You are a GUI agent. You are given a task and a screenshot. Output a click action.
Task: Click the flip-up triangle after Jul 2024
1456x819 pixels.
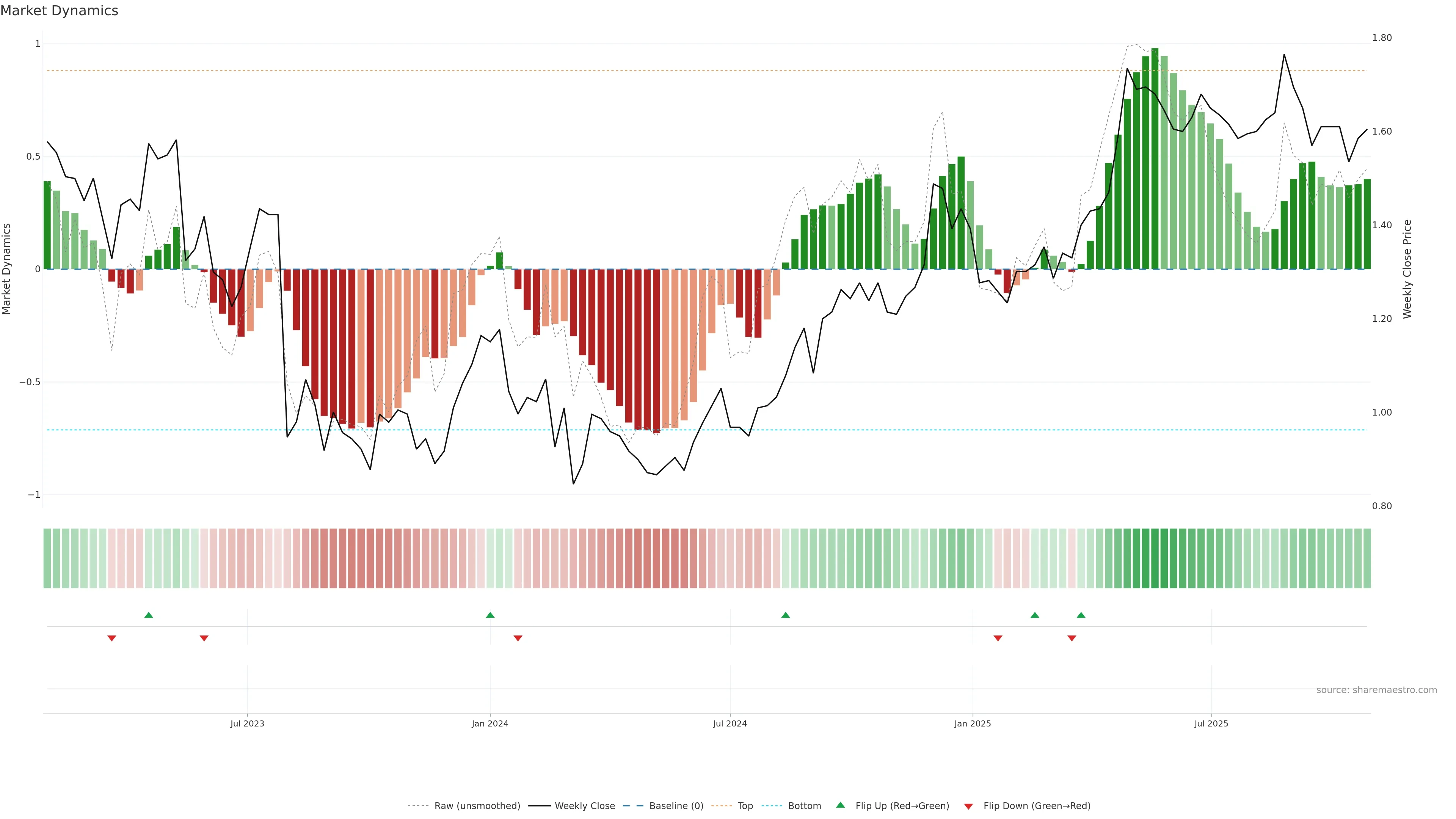[785, 615]
